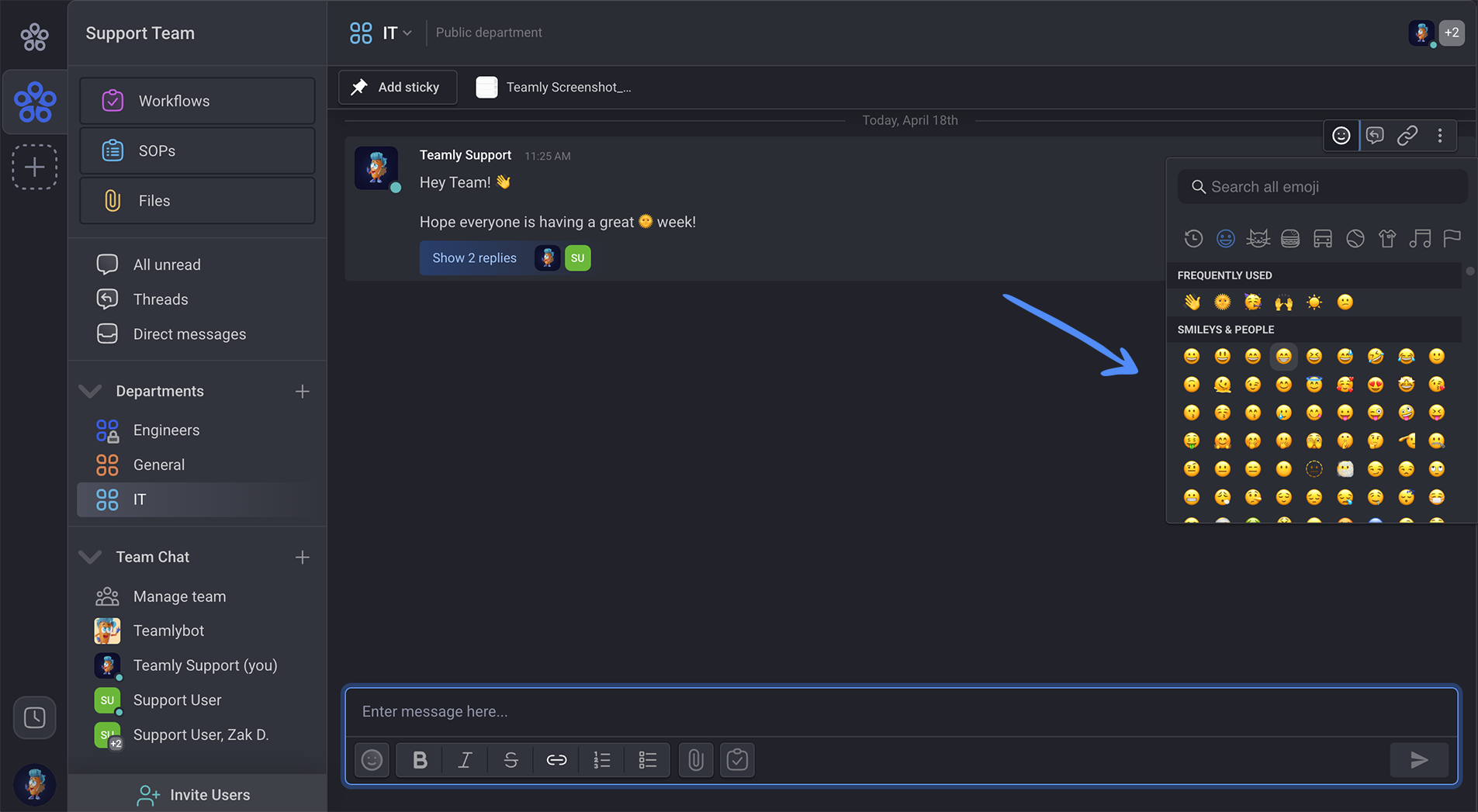Pick the highlighted grinning emoji in Smileys
This screenshot has height=812, width=1478.
[1284, 356]
